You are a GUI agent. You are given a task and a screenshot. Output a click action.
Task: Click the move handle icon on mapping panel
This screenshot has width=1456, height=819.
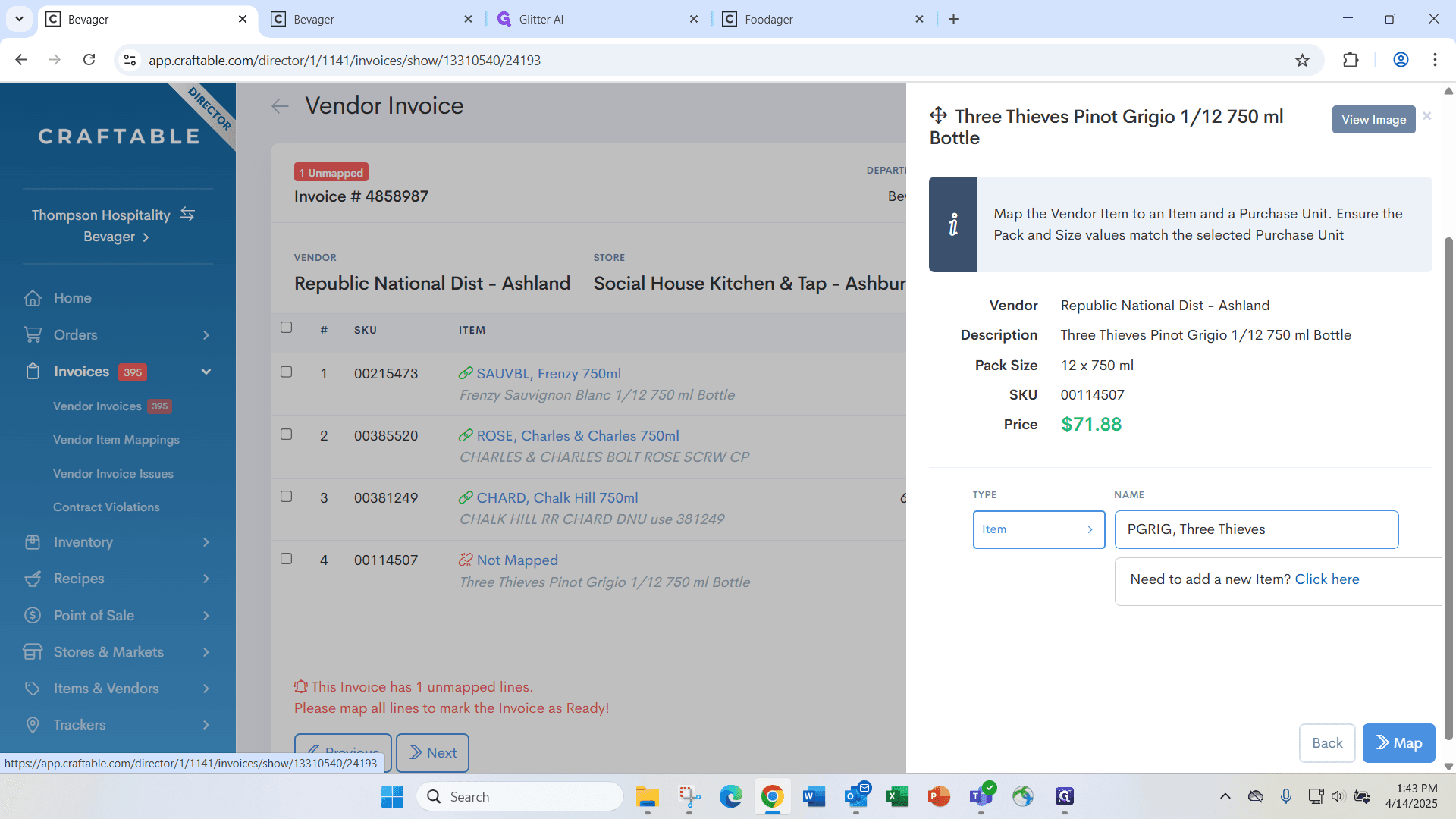tap(938, 115)
